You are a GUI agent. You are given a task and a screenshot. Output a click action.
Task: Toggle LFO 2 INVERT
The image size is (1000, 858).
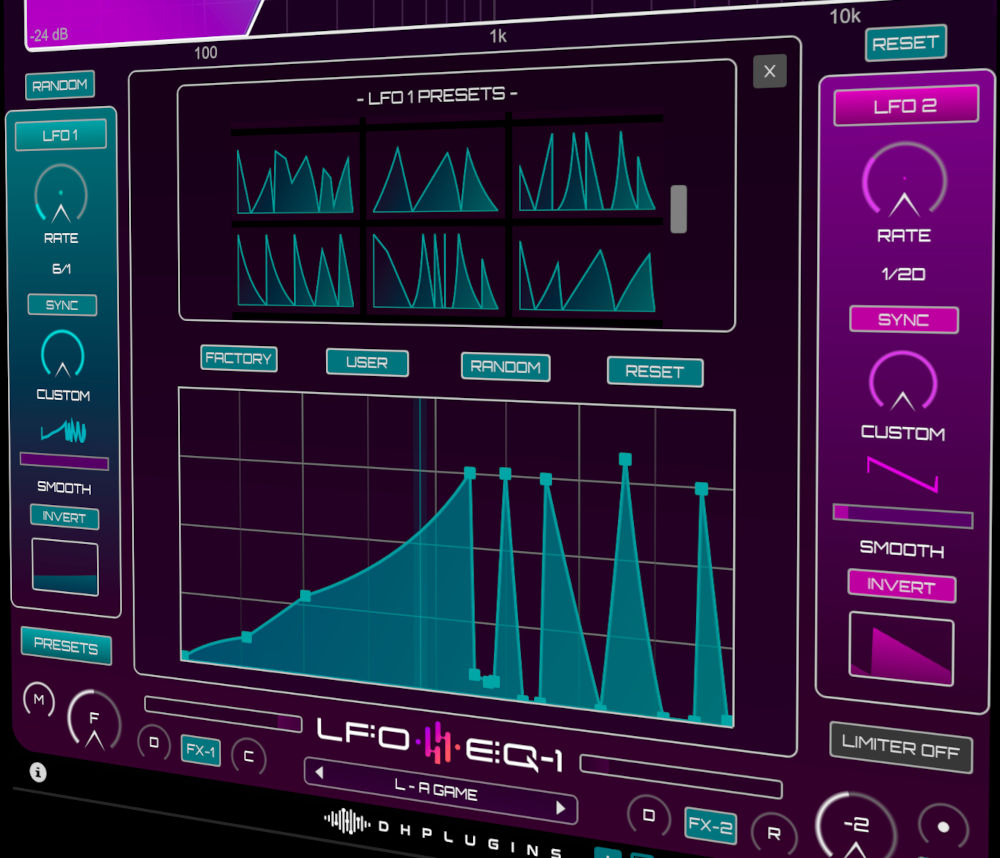[x=902, y=586]
